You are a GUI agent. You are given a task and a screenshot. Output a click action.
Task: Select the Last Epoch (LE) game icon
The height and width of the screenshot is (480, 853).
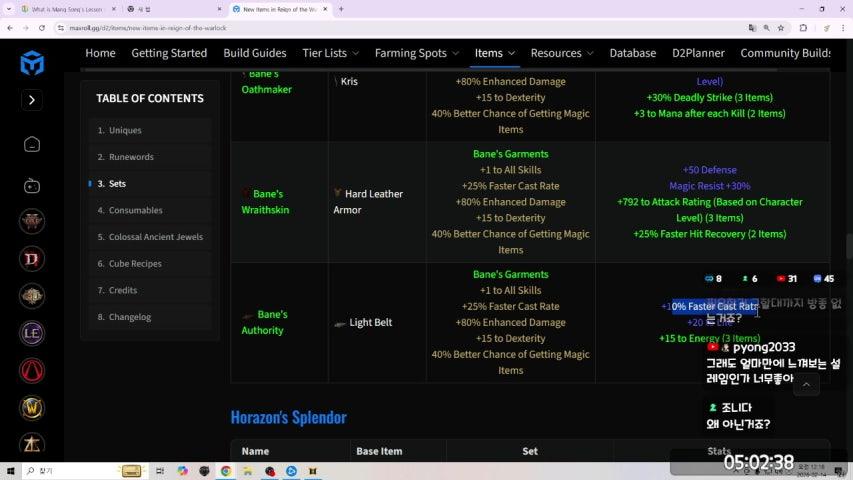tap(32, 333)
